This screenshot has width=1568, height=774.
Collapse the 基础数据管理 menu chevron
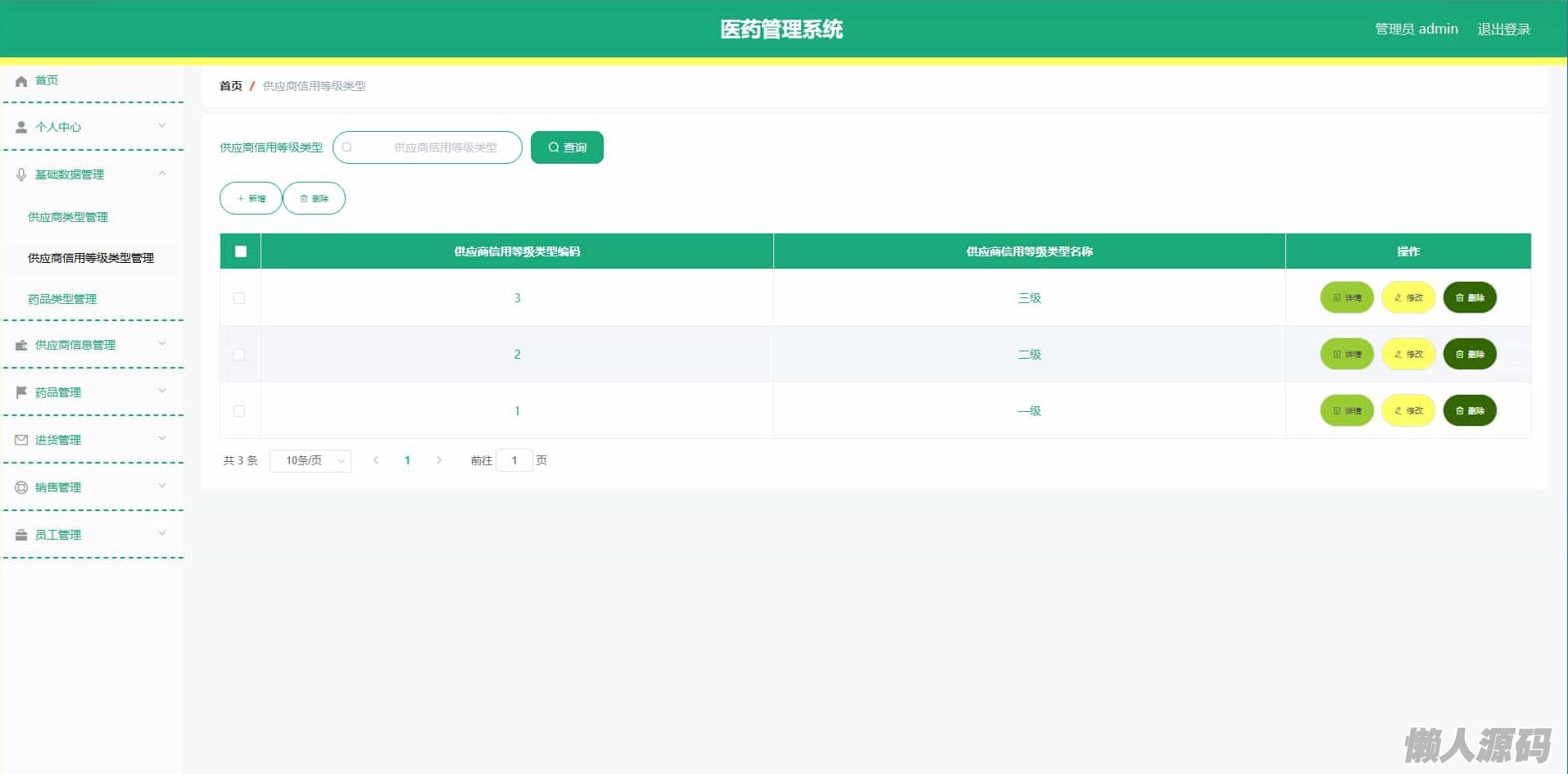pyautogui.click(x=162, y=174)
